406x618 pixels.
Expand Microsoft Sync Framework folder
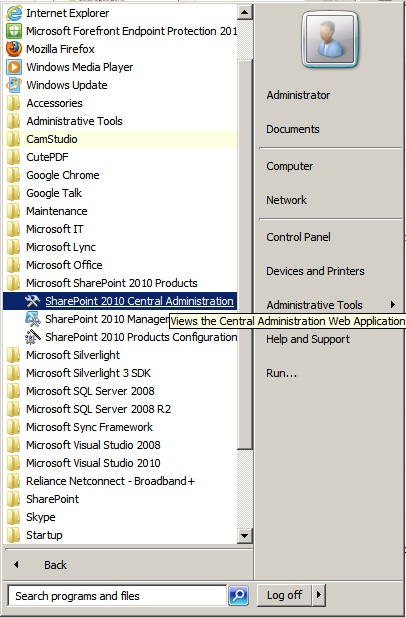120,427
